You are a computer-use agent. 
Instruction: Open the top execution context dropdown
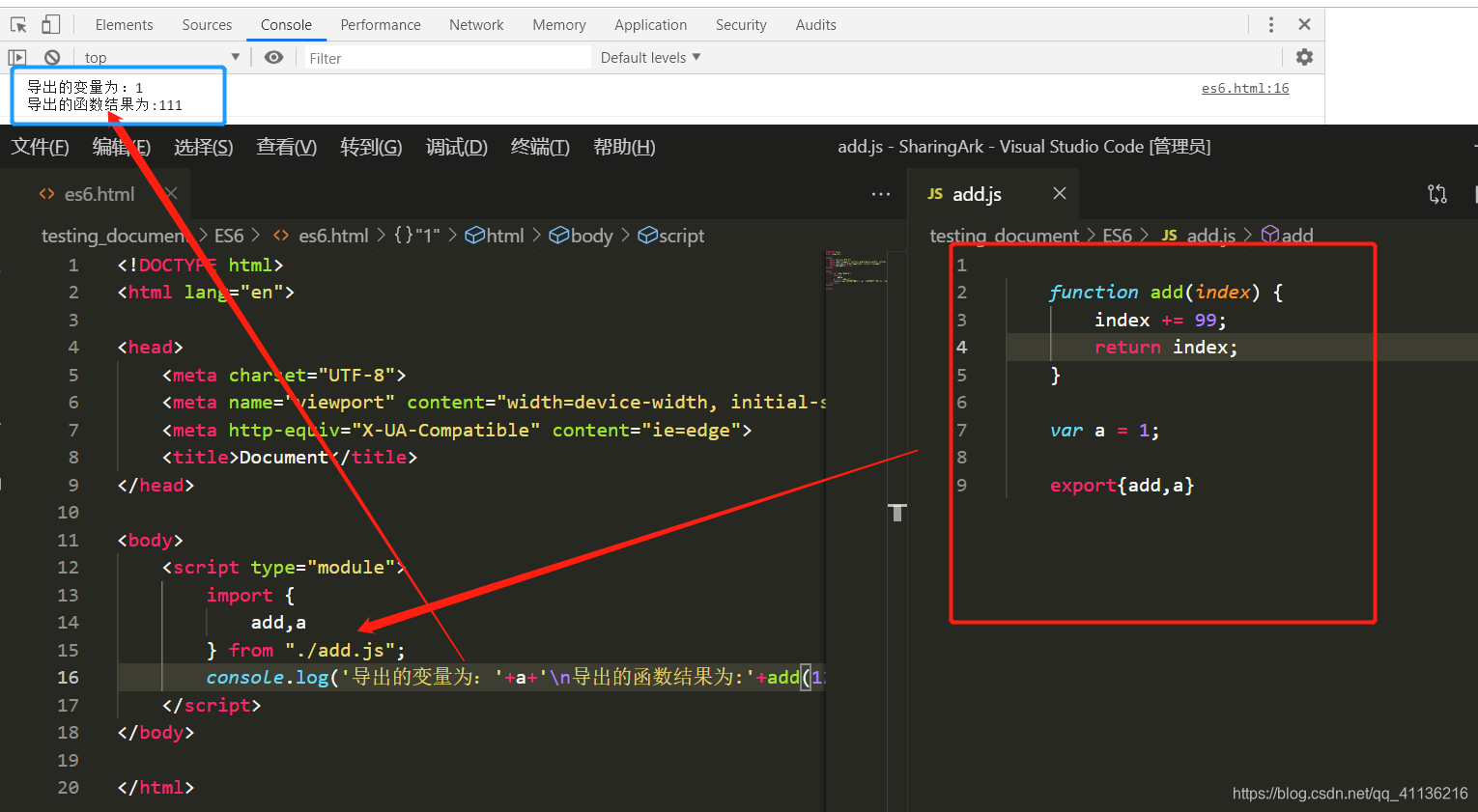coord(162,57)
